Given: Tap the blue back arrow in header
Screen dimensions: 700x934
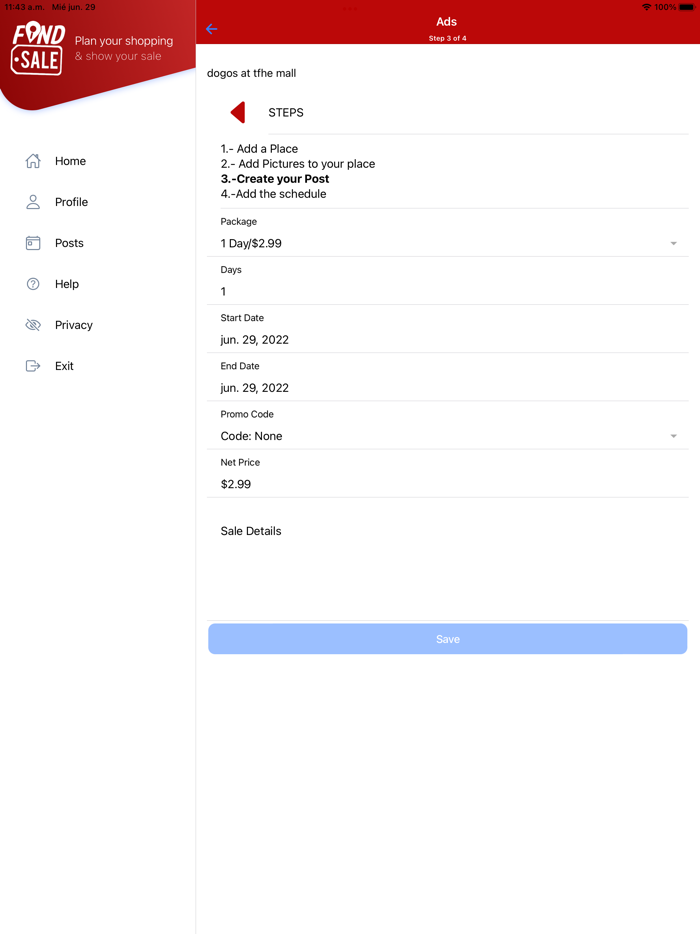Looking at the screenshot, I should [x=211, y=29].
